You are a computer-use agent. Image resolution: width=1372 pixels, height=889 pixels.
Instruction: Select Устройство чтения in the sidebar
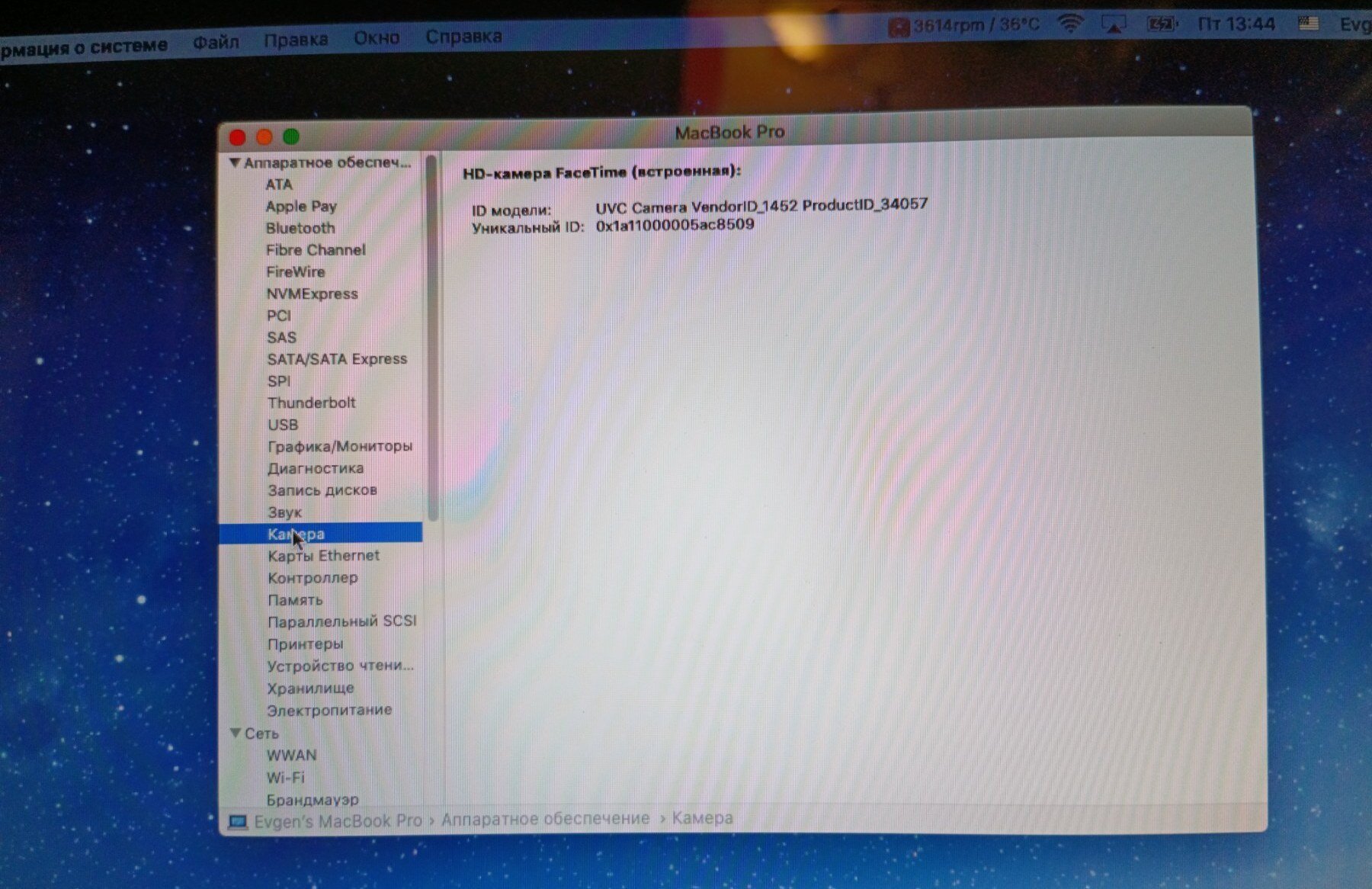pos(340,666)
